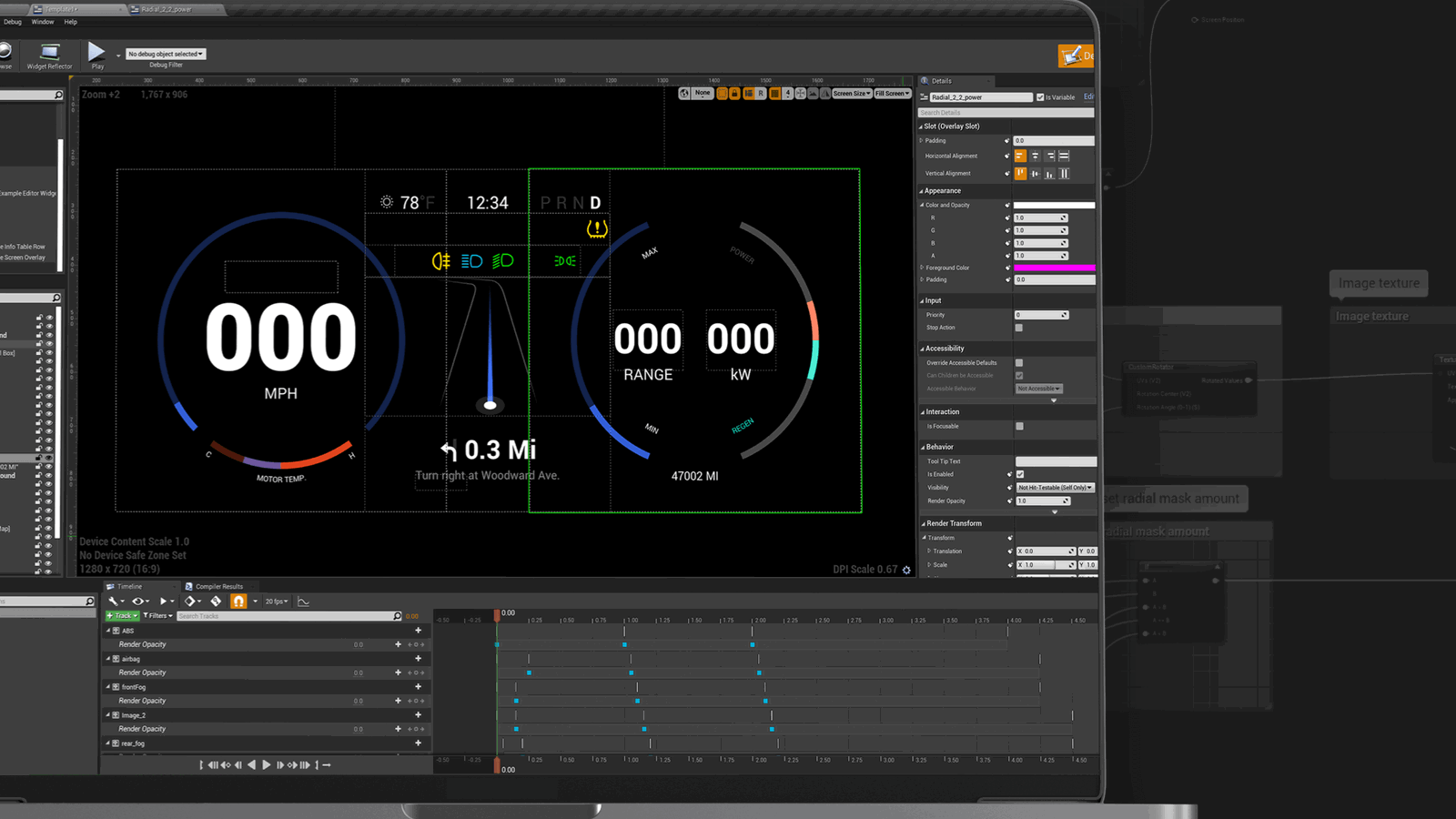Click the viewport lock icon
The height and width of the screenshot is (819, 1456).
(x=734, y=94)
